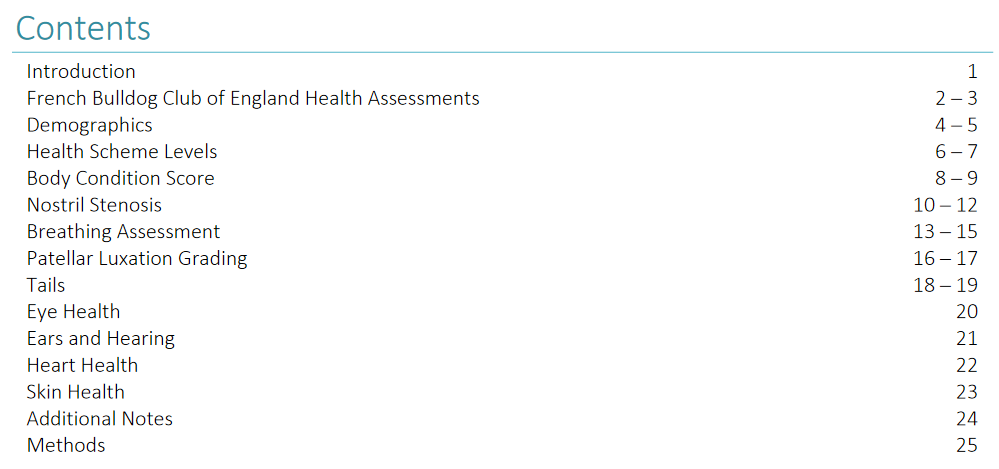The image size is (999, 469).
Task: Click page range 10 – 12
Action: [x=945, y=205]
